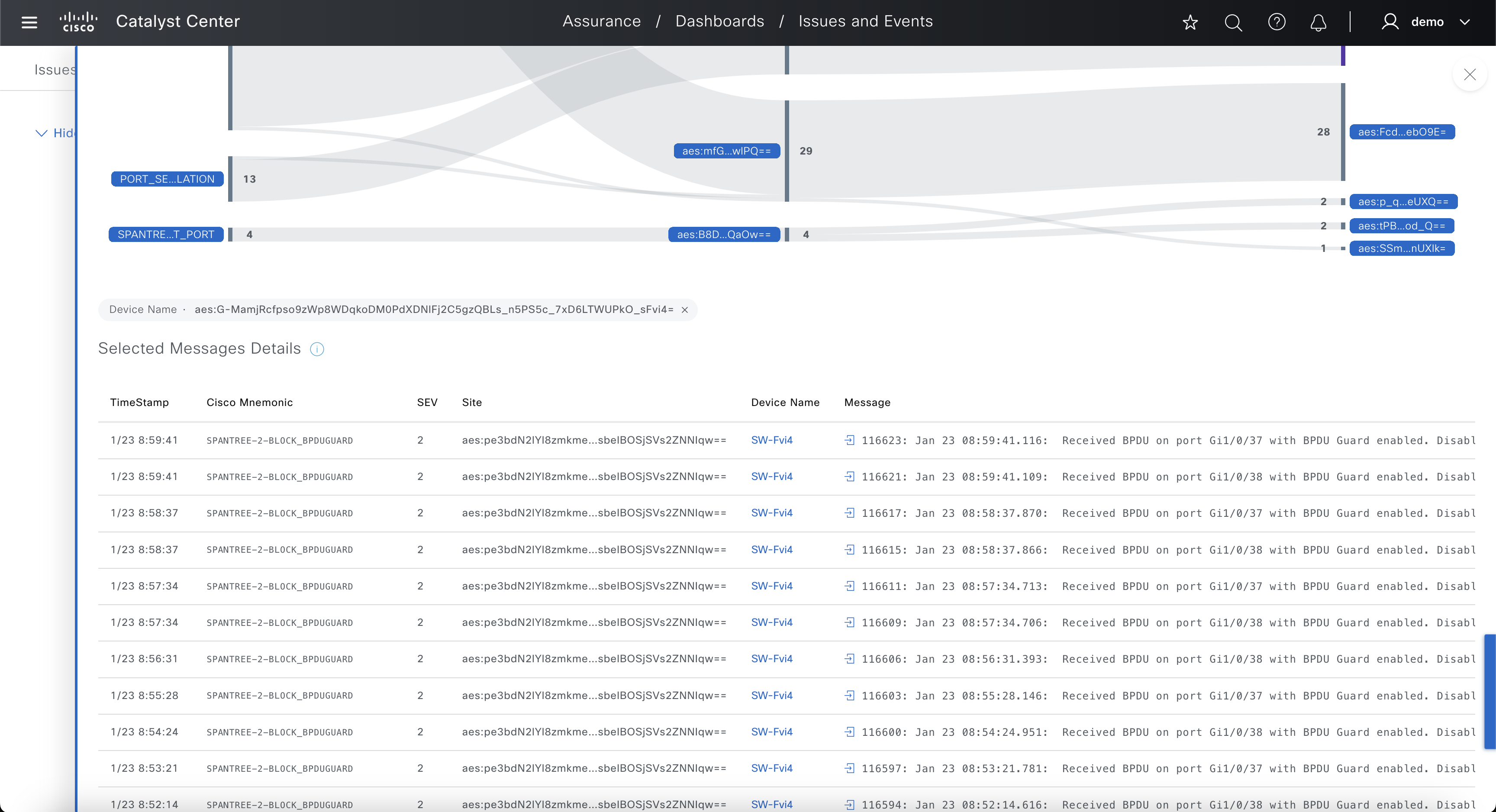Image resolution: width=1496 pixels, height=812 pixels.
Task: Select SPANTRE...T_PORT Sankey node
Action: pos(166,235)
